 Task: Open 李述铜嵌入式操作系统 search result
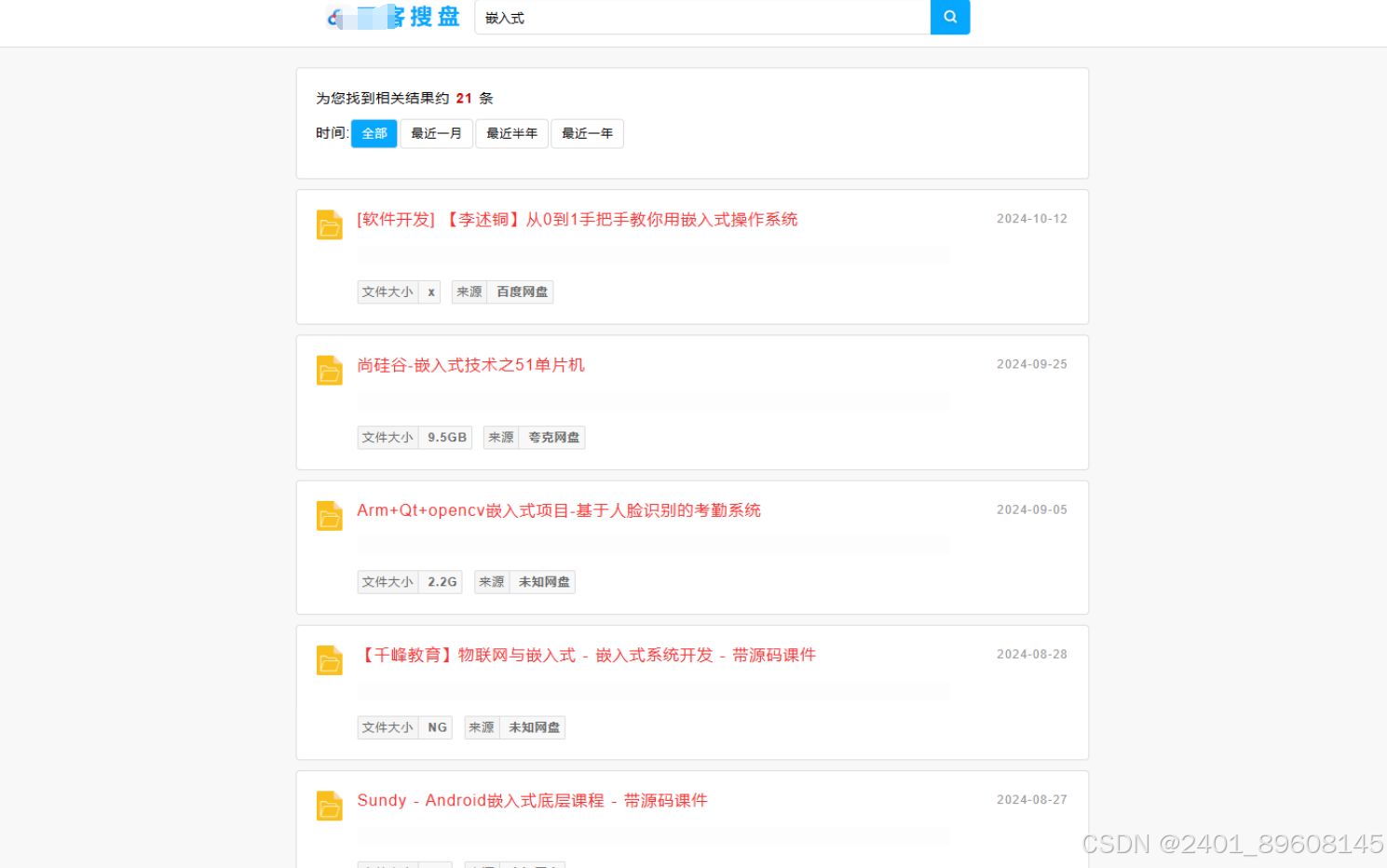pos(578,219)
